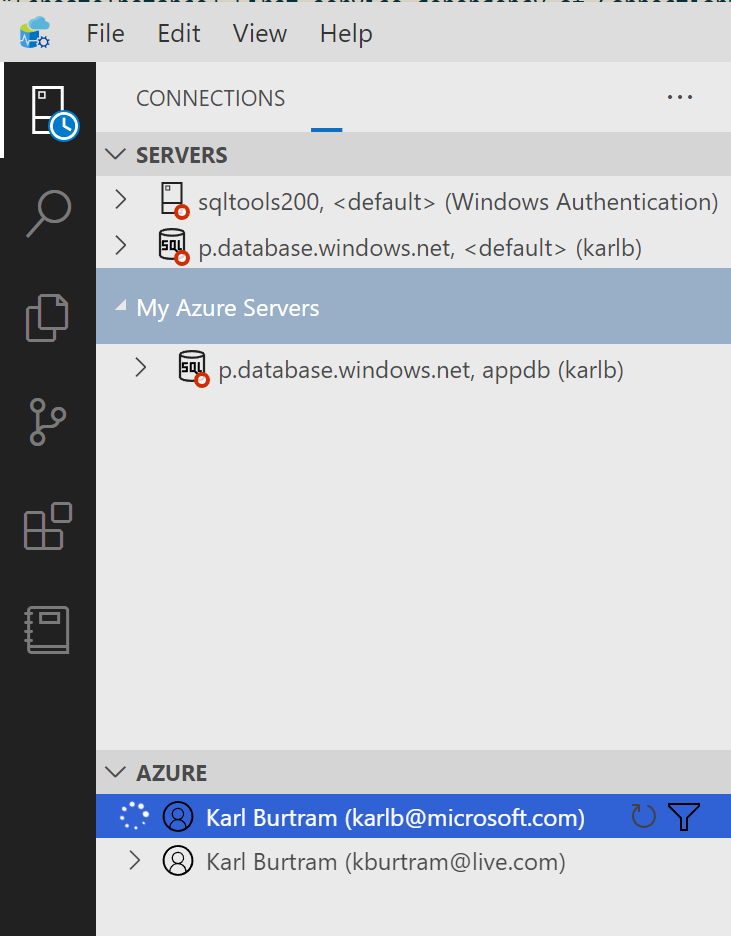Select Karl Burtram (karlb@microsoft.com) account

pos(413,816)
